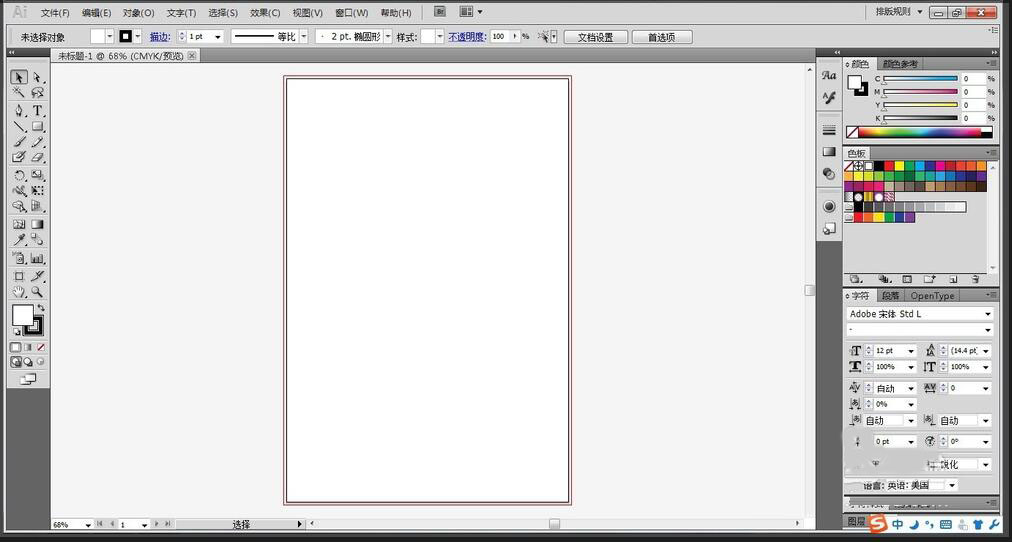Open the 窗口(W) menu
The height and width of the screenshot is (542, 1012).
(x=352, y=13)
